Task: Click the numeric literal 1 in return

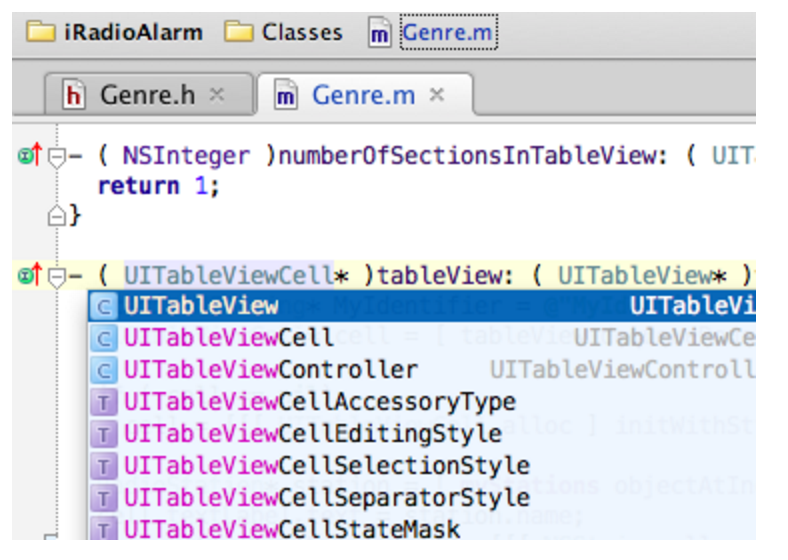Action: (x=202, y=186)
